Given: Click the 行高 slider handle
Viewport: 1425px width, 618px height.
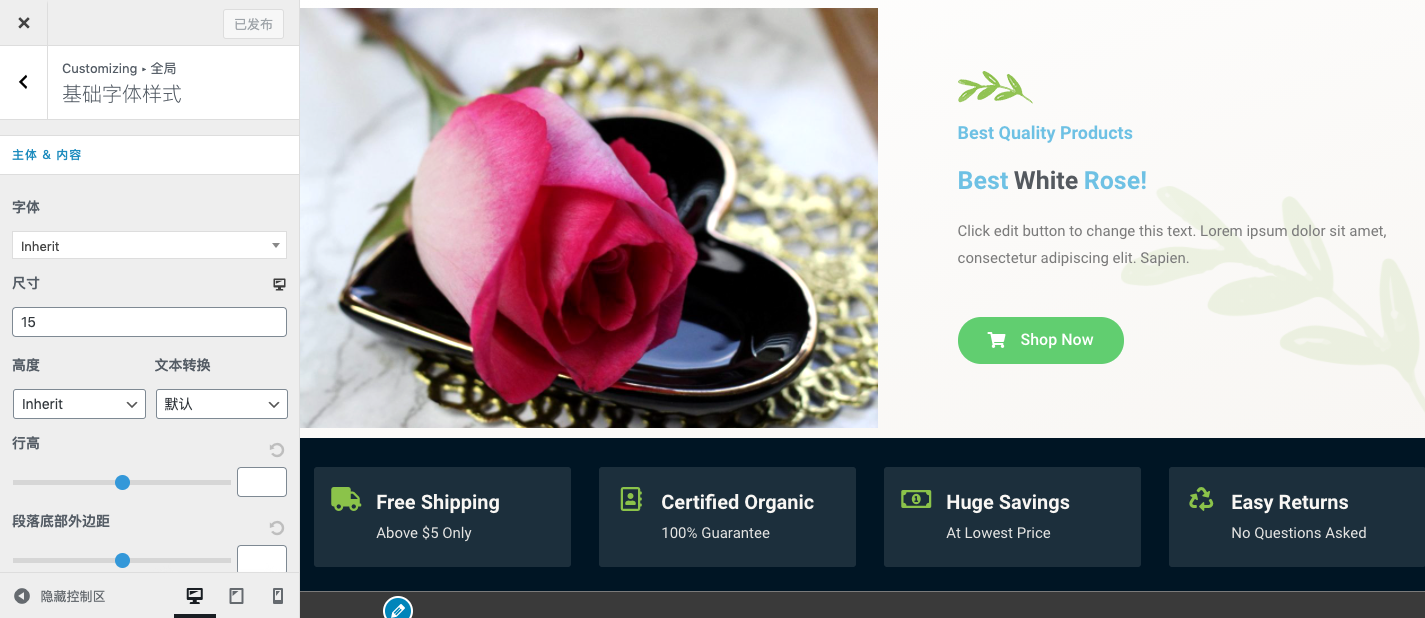Looking at the screenshot, I should tap(122, 482).
